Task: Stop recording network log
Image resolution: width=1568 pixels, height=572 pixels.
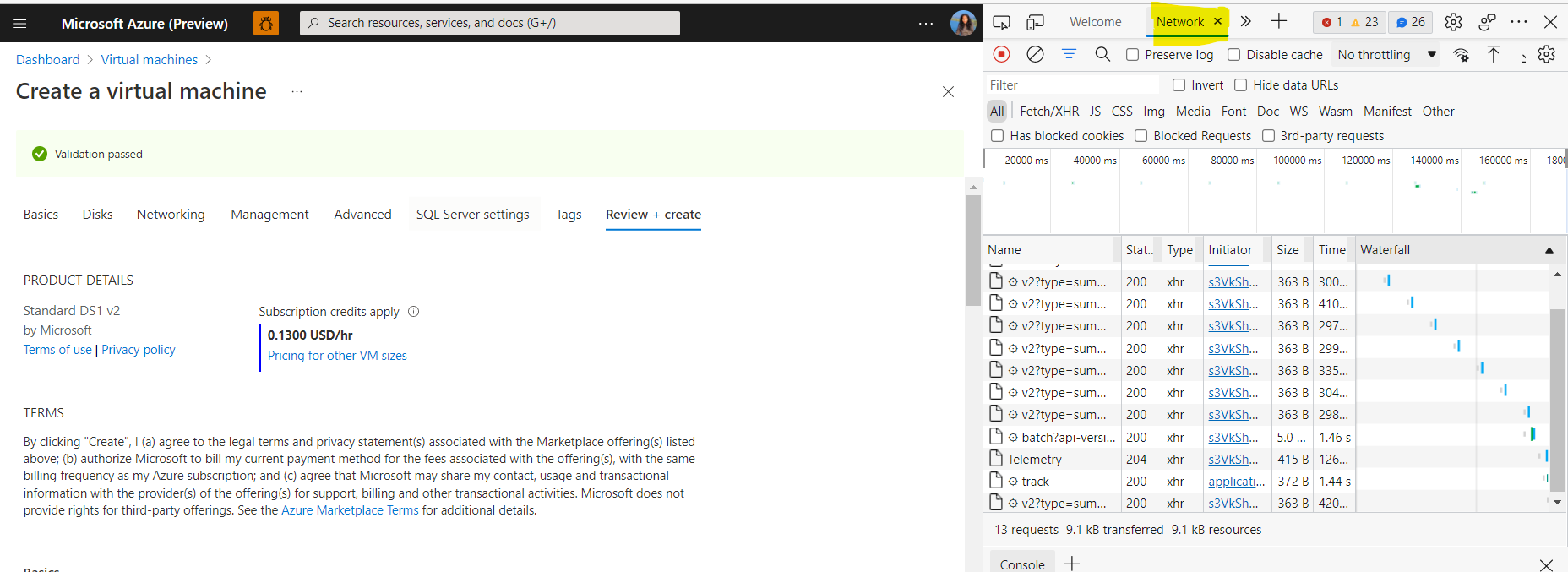Action: 1001,54
